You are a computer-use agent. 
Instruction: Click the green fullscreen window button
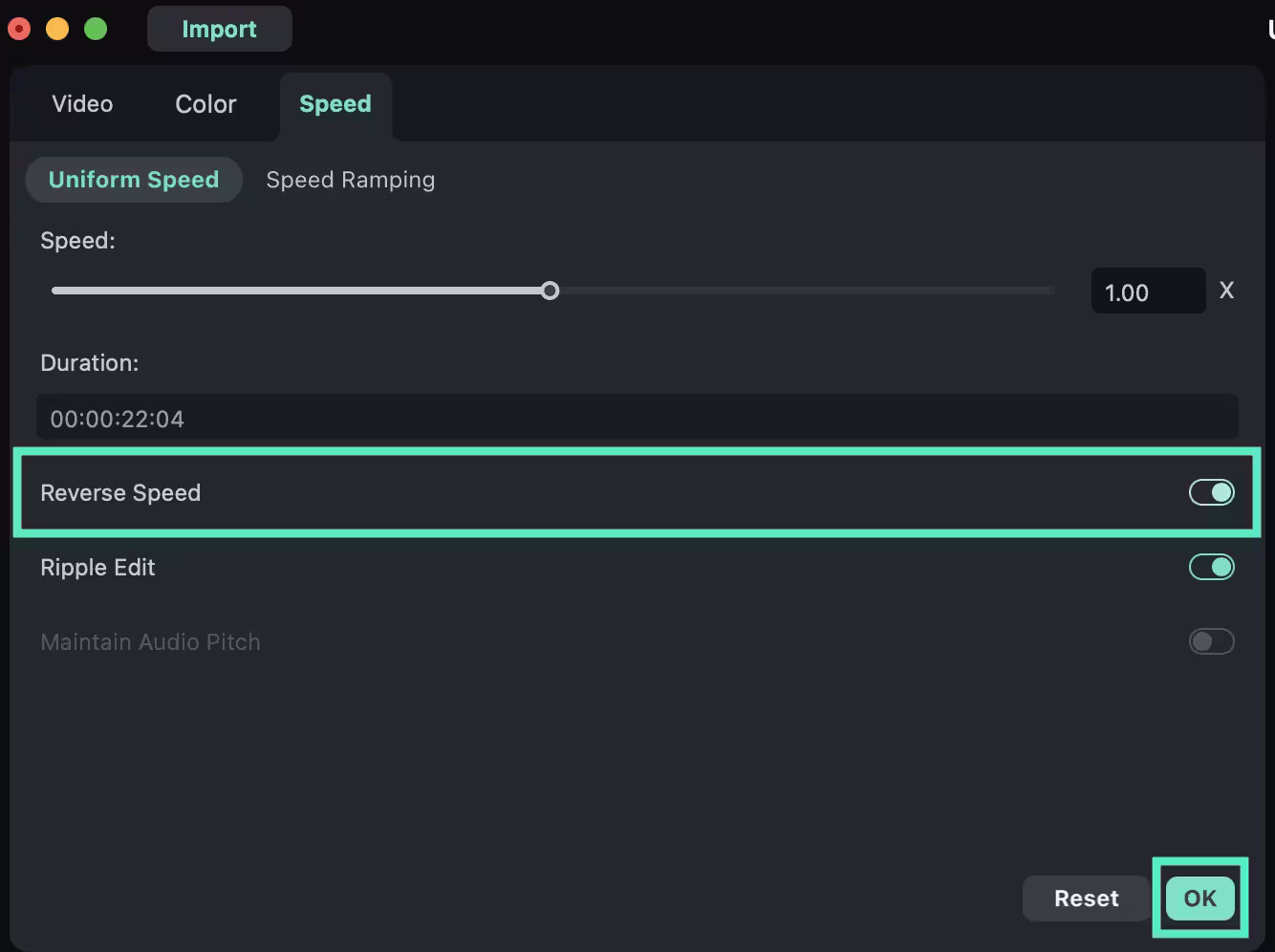click(x=96, y=29)
